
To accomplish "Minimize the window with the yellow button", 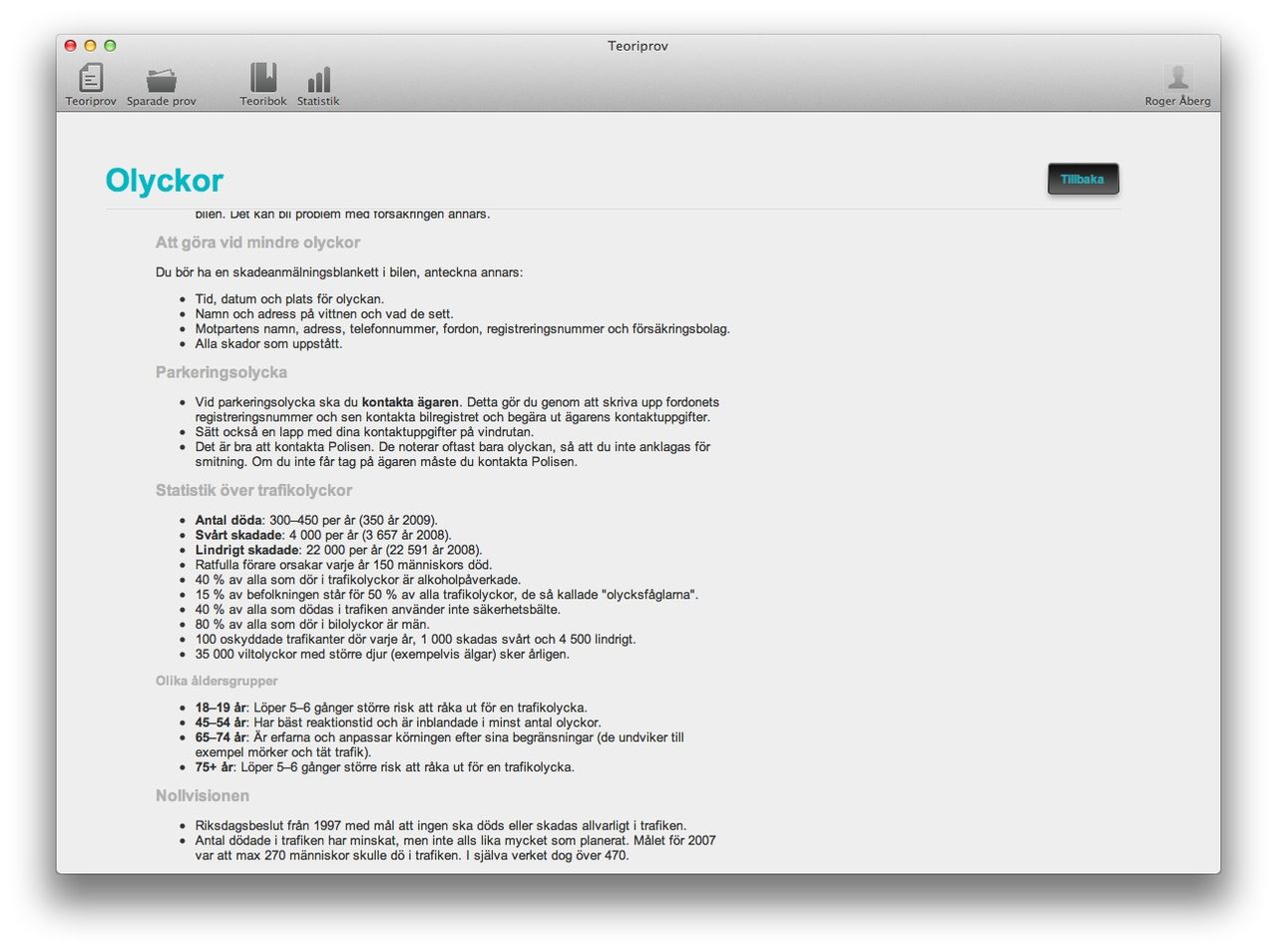I will click(x=90, y=46).
